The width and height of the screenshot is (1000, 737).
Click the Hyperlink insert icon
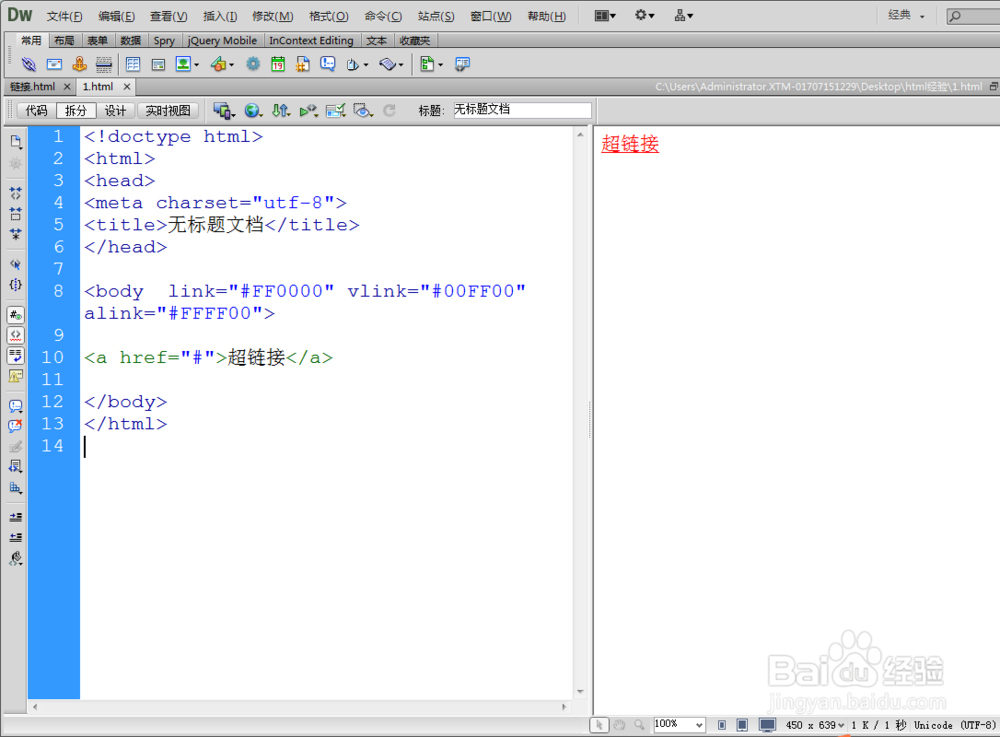[29, 64]
